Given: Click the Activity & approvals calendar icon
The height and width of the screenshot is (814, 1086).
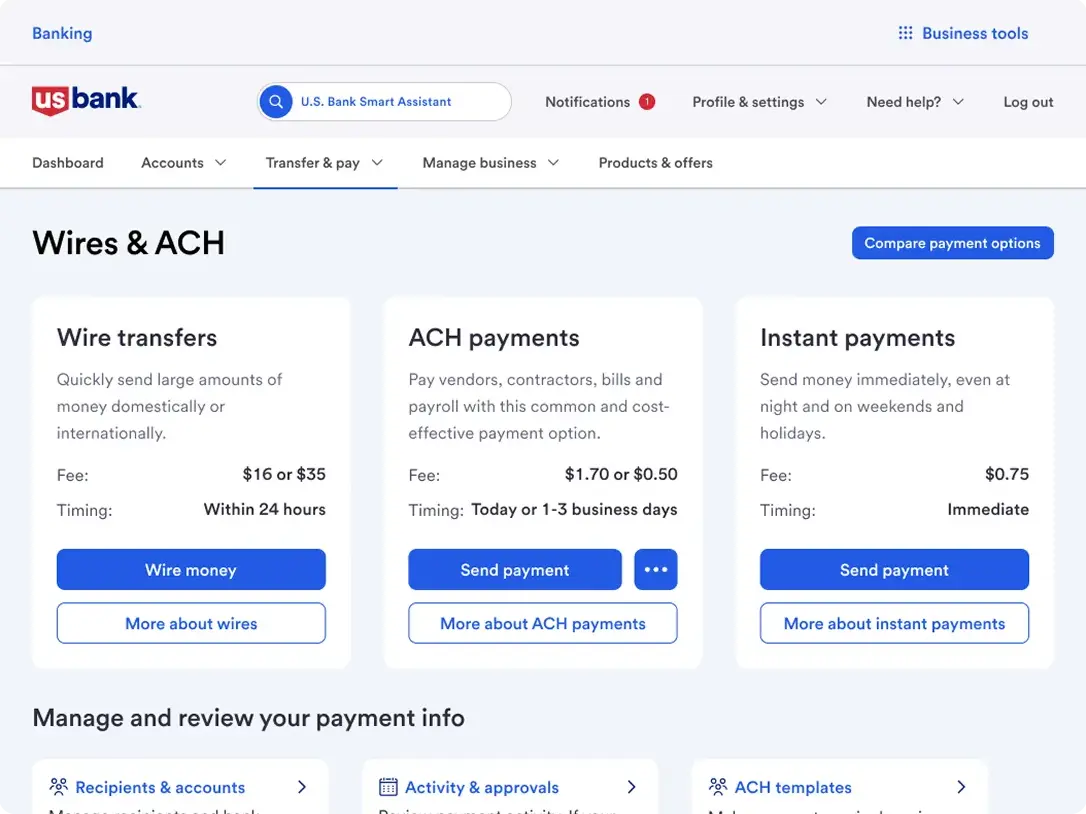Looking at the screenshot, I should click(388, 787).
